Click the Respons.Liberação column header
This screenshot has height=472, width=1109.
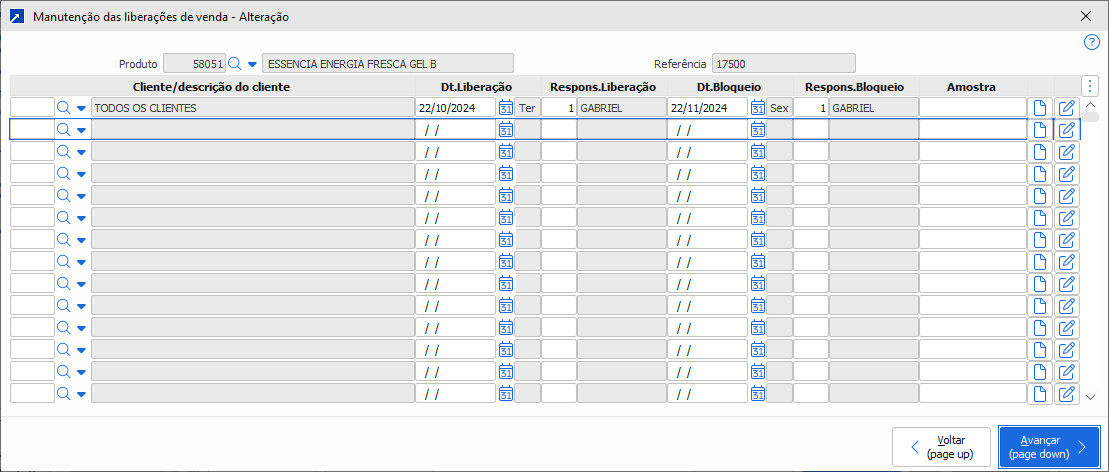pos(603,86)
